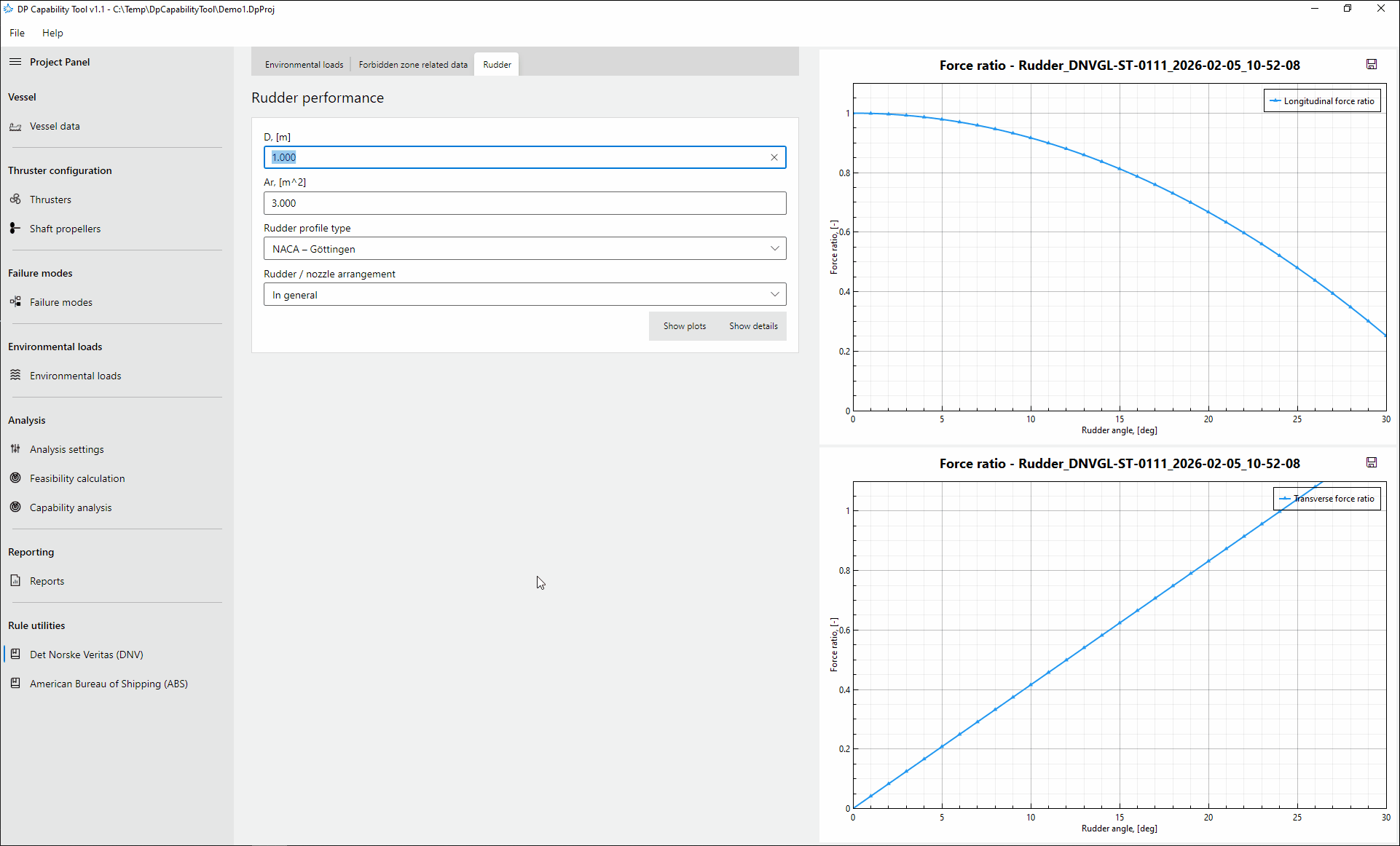Restore down the application window
This screenshot has height=846, width=1400.
(x=1348, y=9)
